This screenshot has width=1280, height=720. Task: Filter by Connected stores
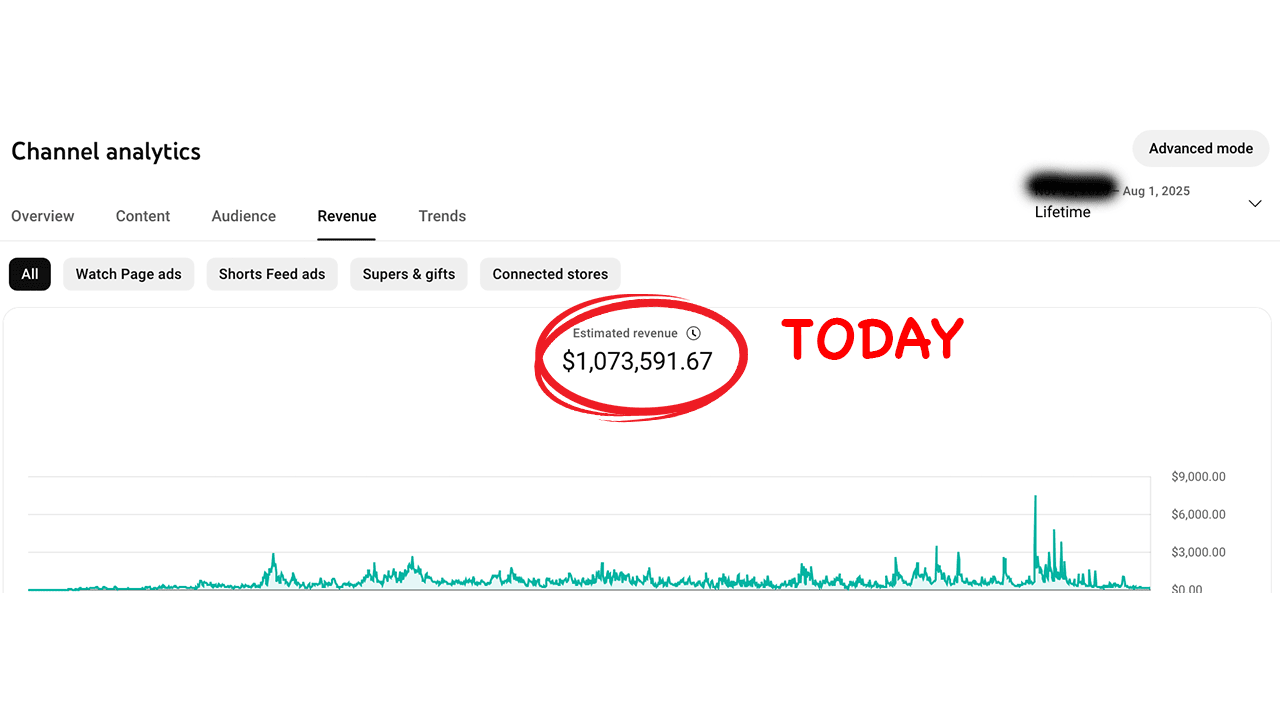tap(550, 274)
